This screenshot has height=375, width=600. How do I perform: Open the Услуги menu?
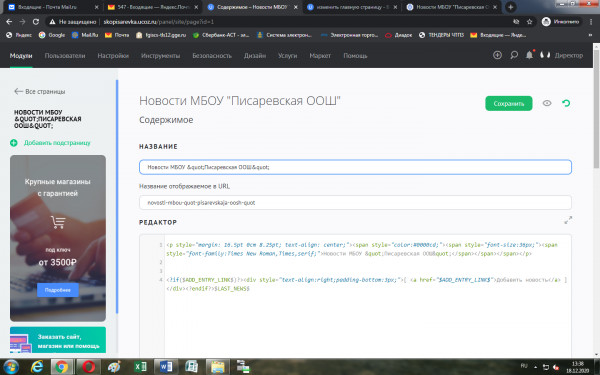pos(287,55)
